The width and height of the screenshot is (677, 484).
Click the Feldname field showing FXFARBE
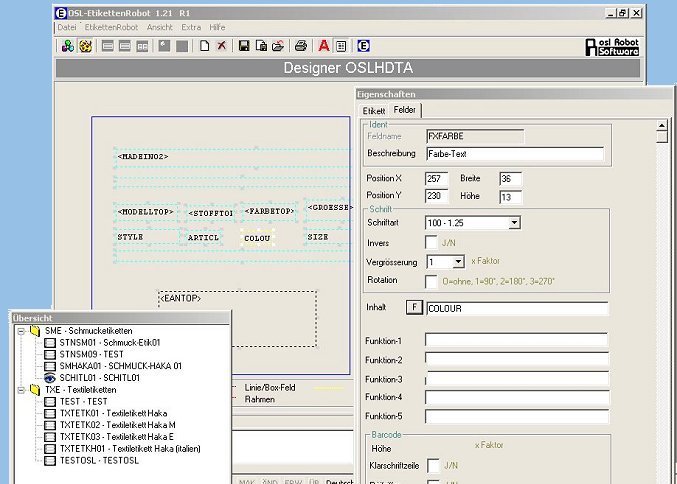tap(475, 136)
